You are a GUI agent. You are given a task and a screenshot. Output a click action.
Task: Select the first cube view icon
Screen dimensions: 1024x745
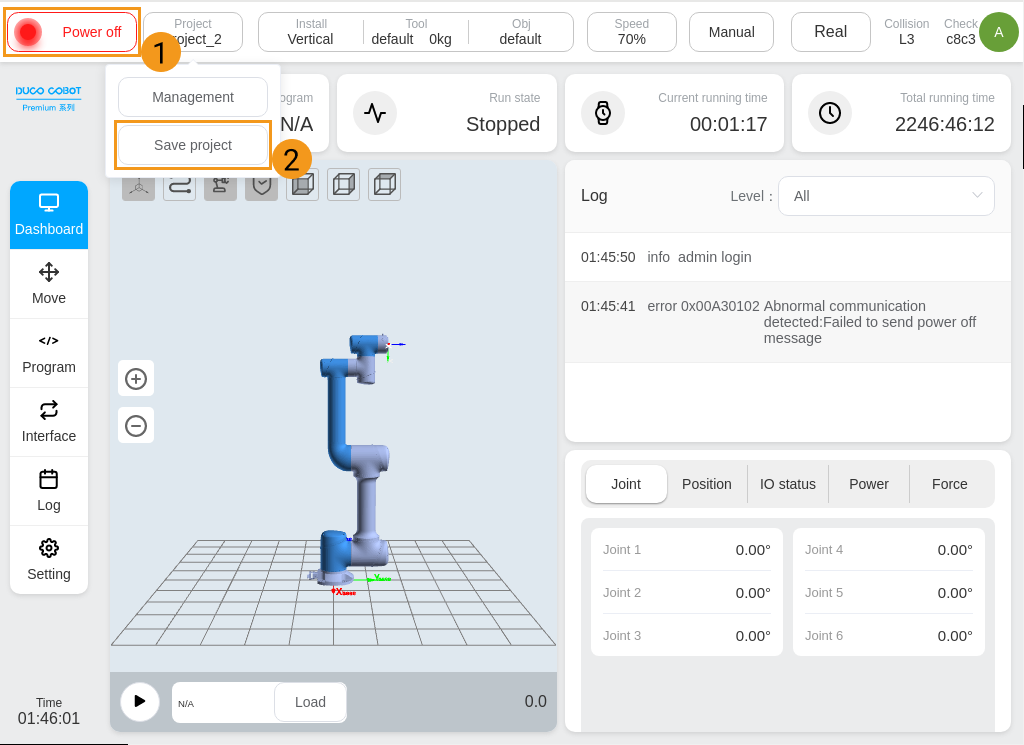coord(302,185)
